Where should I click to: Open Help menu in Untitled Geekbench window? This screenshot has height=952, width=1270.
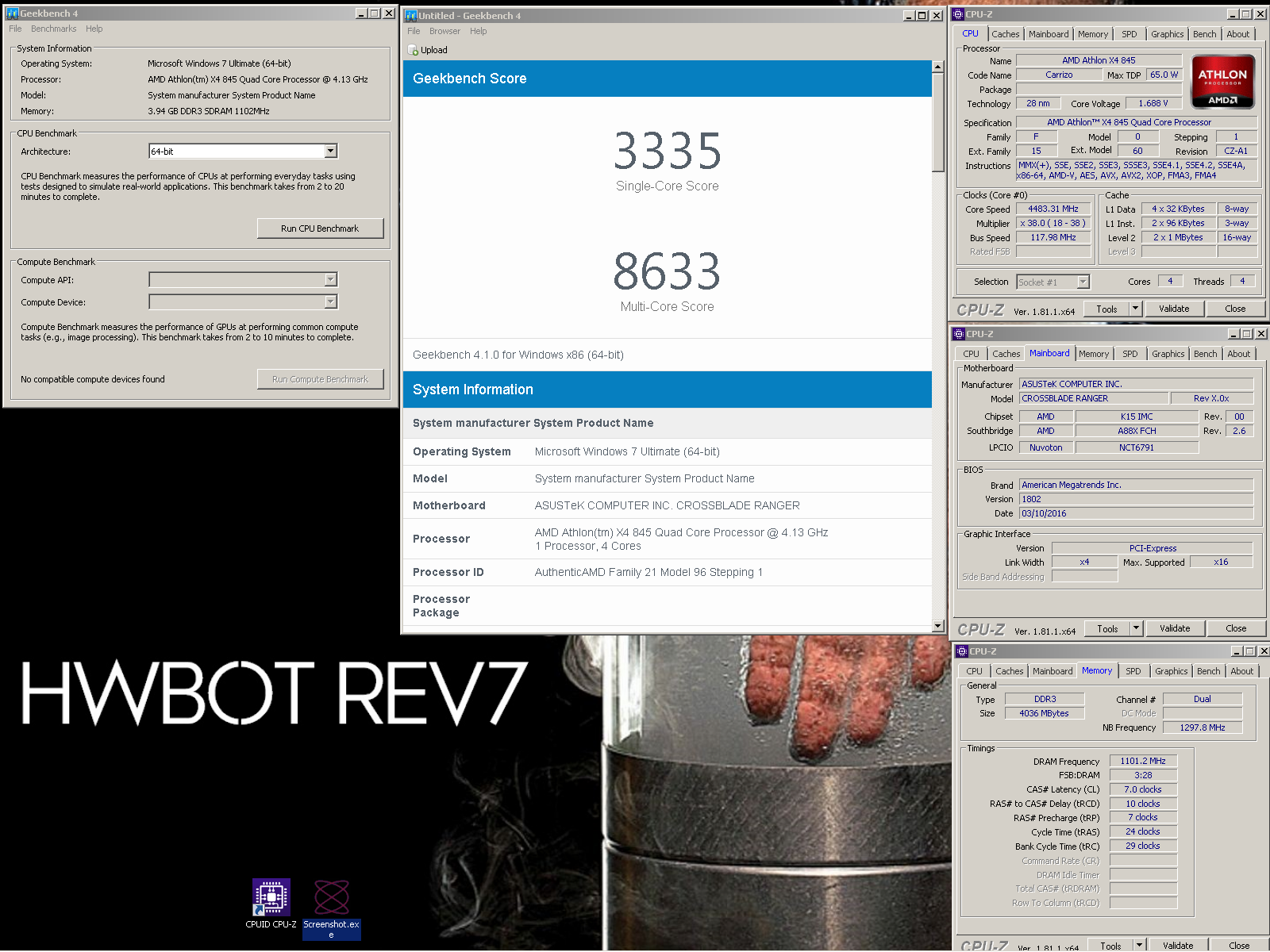478,31
